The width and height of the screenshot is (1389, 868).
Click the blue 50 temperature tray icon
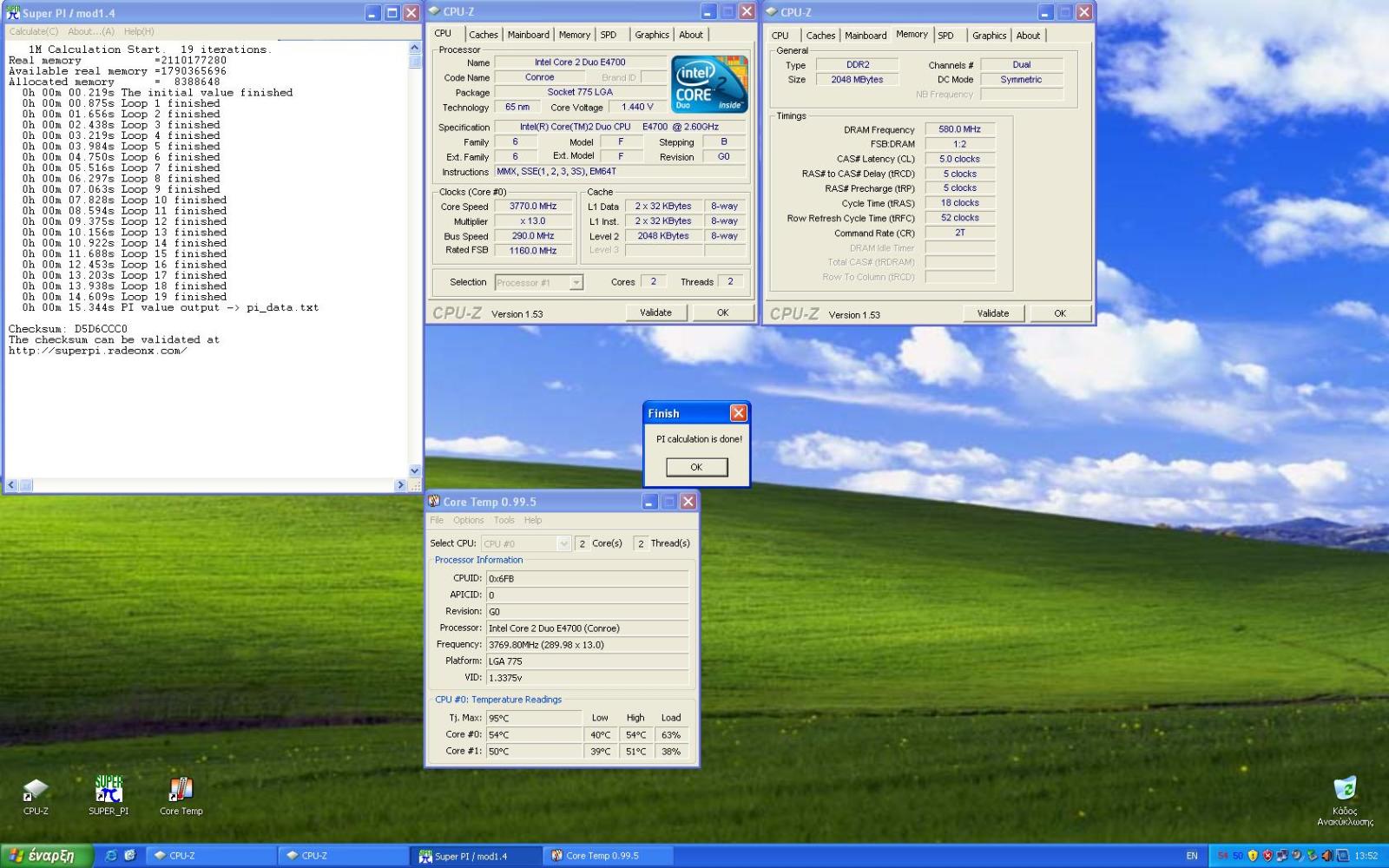tap(1238, 856)
